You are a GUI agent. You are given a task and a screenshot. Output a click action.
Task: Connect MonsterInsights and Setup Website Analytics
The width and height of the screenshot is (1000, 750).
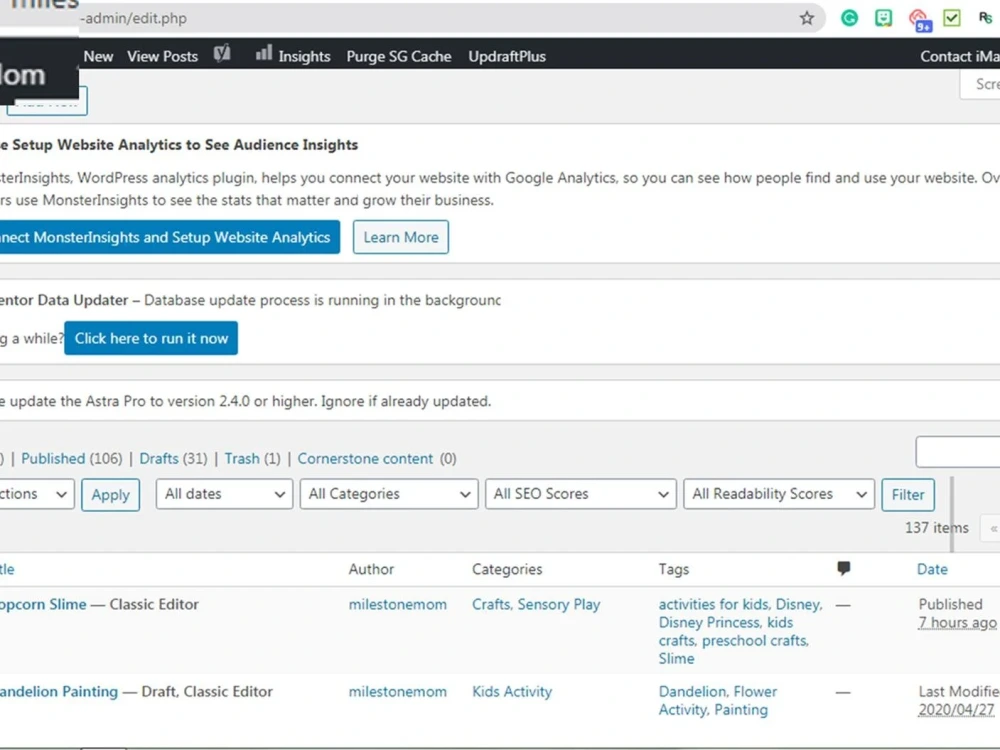click(169, 237)
